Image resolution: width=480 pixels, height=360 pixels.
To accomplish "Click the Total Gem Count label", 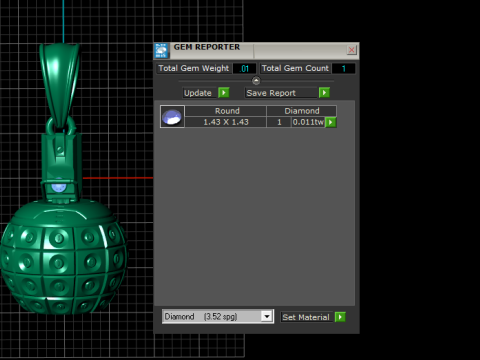I will click(295, 68).
